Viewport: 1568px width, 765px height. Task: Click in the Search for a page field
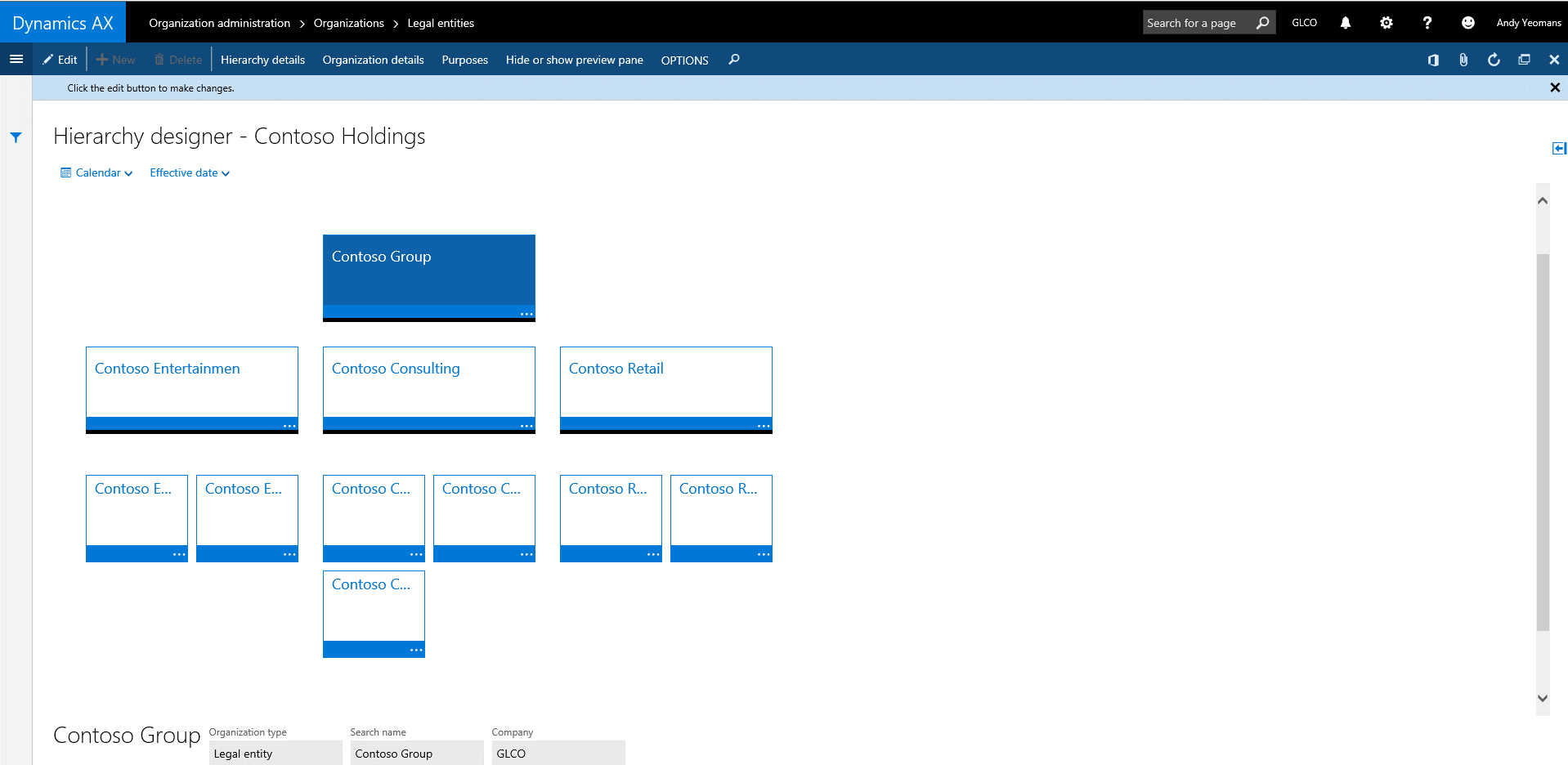[1197, 23]
